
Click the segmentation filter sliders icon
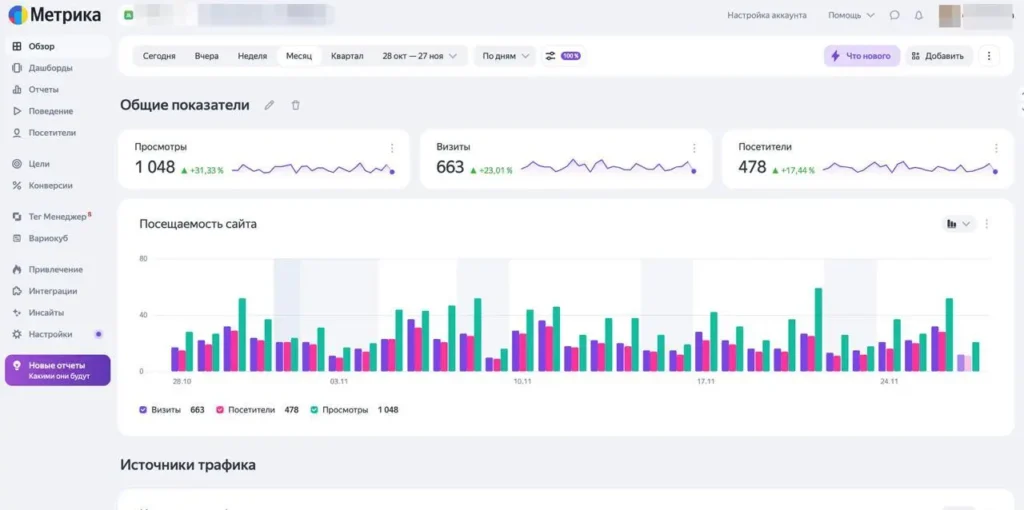[550, 56]
